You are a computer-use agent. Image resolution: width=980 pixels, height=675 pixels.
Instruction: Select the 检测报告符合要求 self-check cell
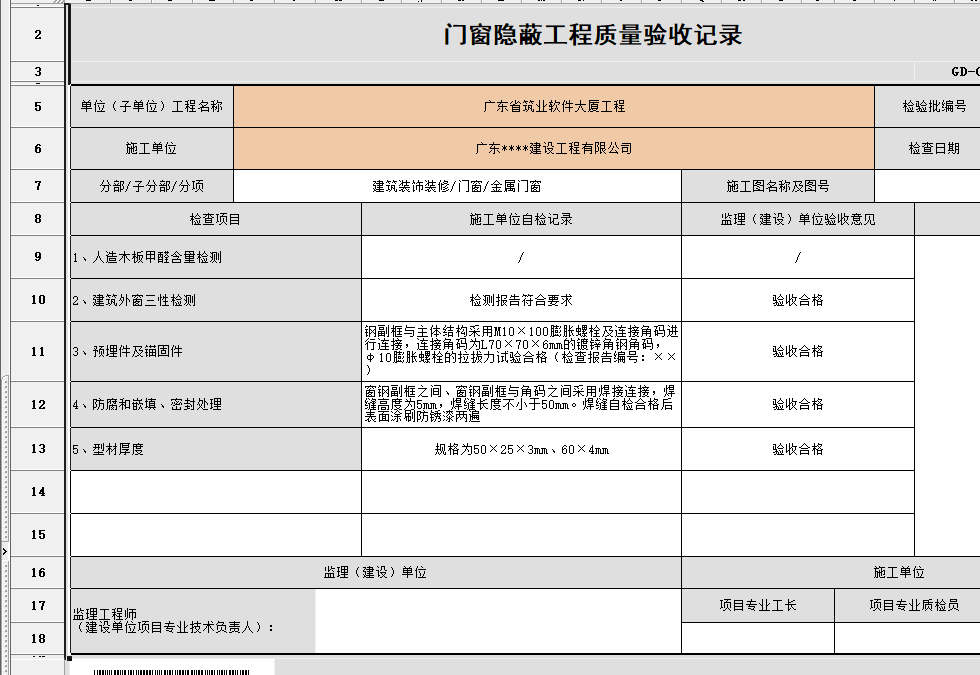point(521,300)
